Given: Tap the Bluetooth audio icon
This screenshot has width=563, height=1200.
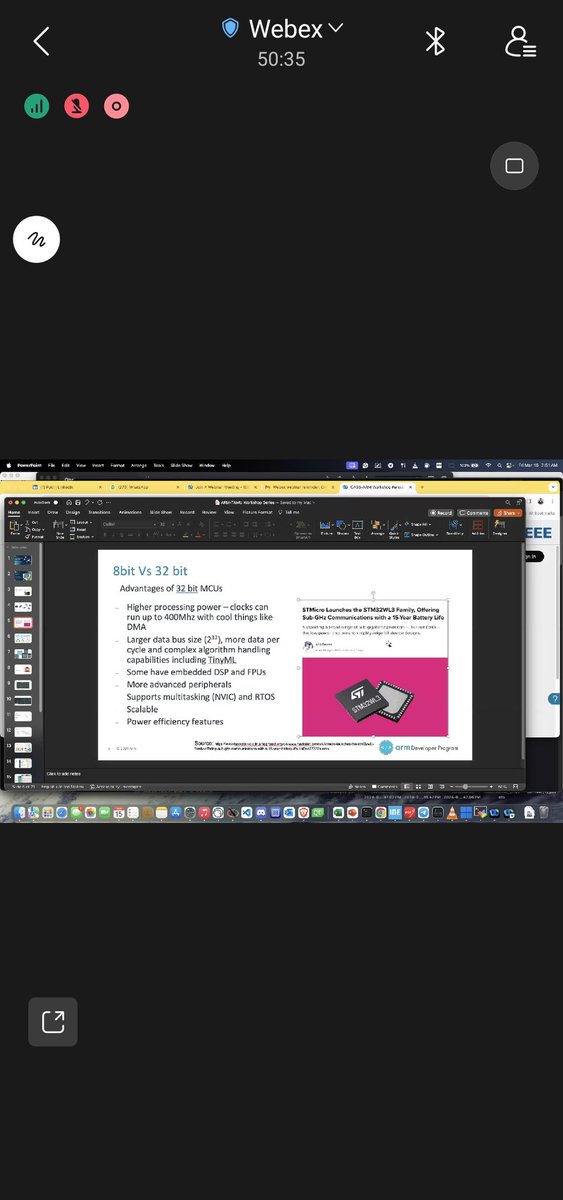Looking at the screenshot, I should 434,41.
